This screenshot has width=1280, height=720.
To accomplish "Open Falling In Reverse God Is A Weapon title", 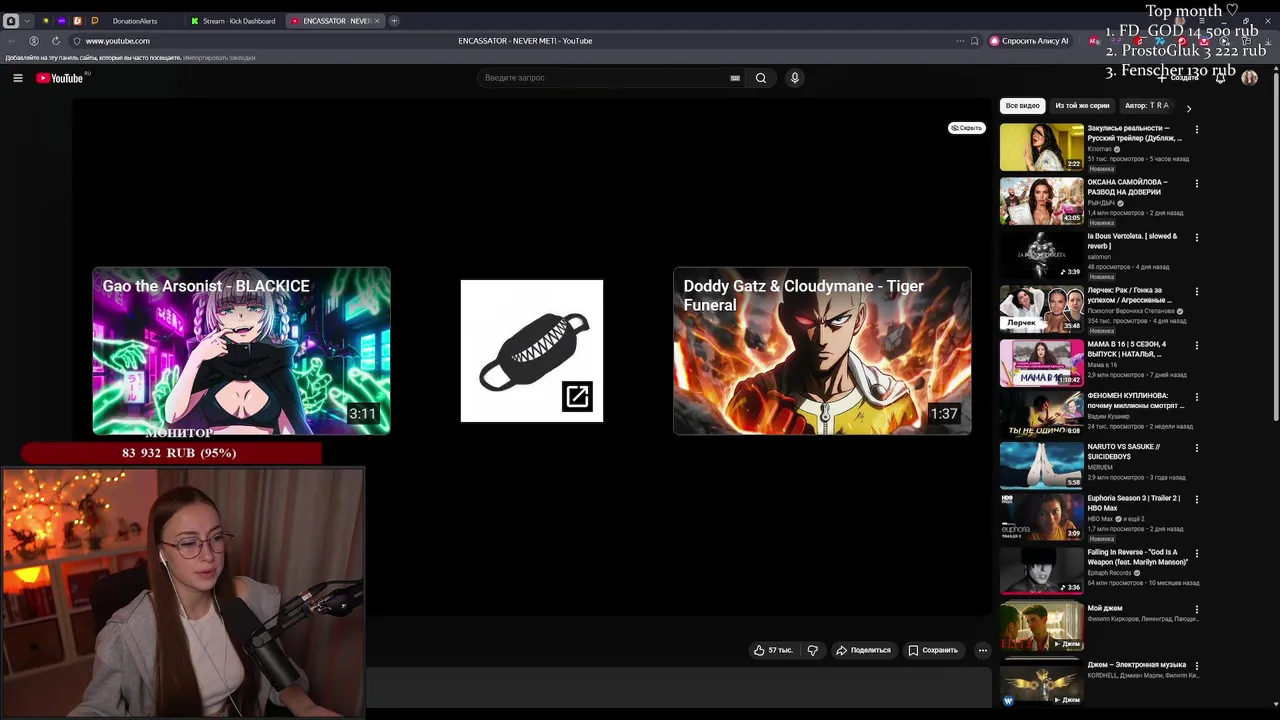I will [x=1137, y=557].
